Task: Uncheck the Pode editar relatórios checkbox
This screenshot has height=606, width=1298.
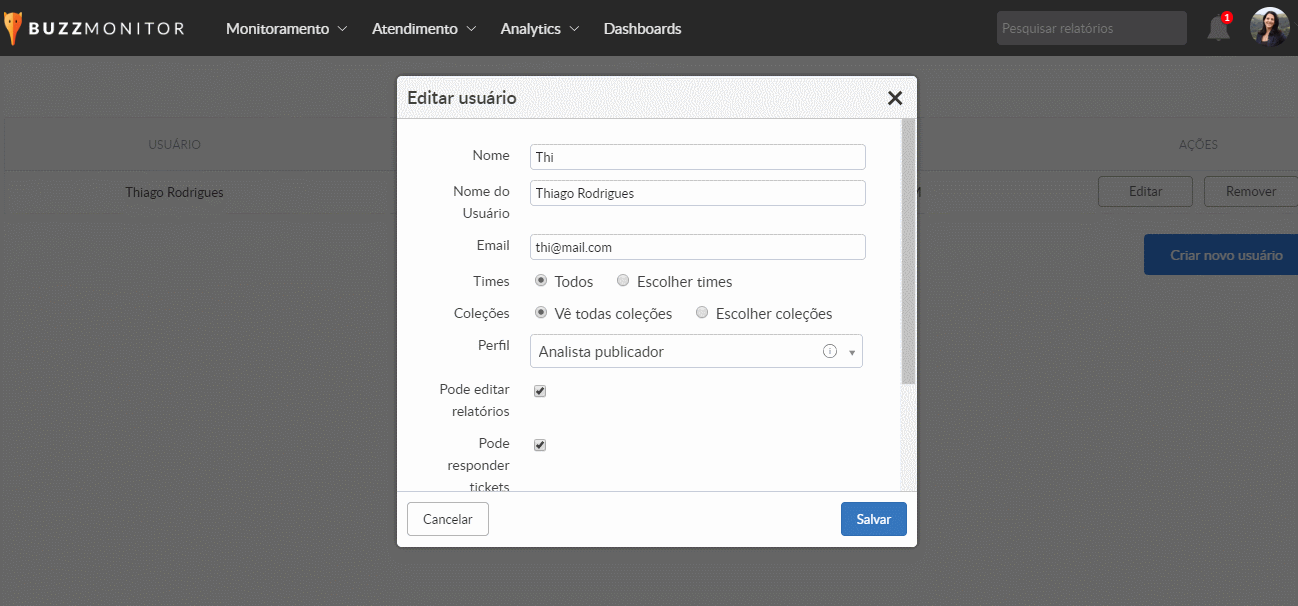Action: pyautogui.click(x=540, y=391)
